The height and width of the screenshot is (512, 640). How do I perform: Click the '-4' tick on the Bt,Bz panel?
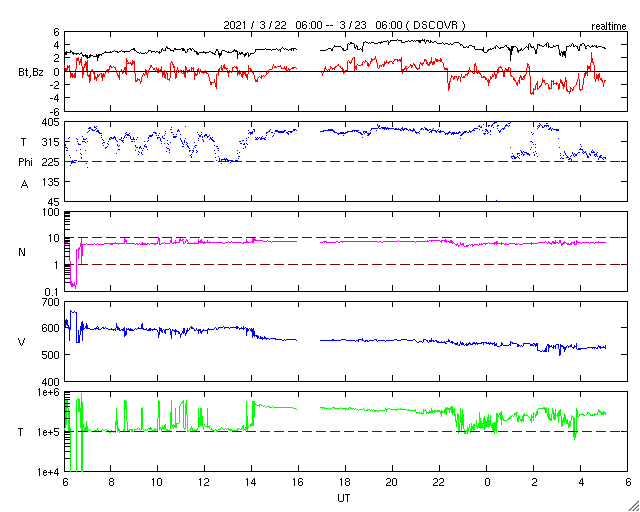54,98
